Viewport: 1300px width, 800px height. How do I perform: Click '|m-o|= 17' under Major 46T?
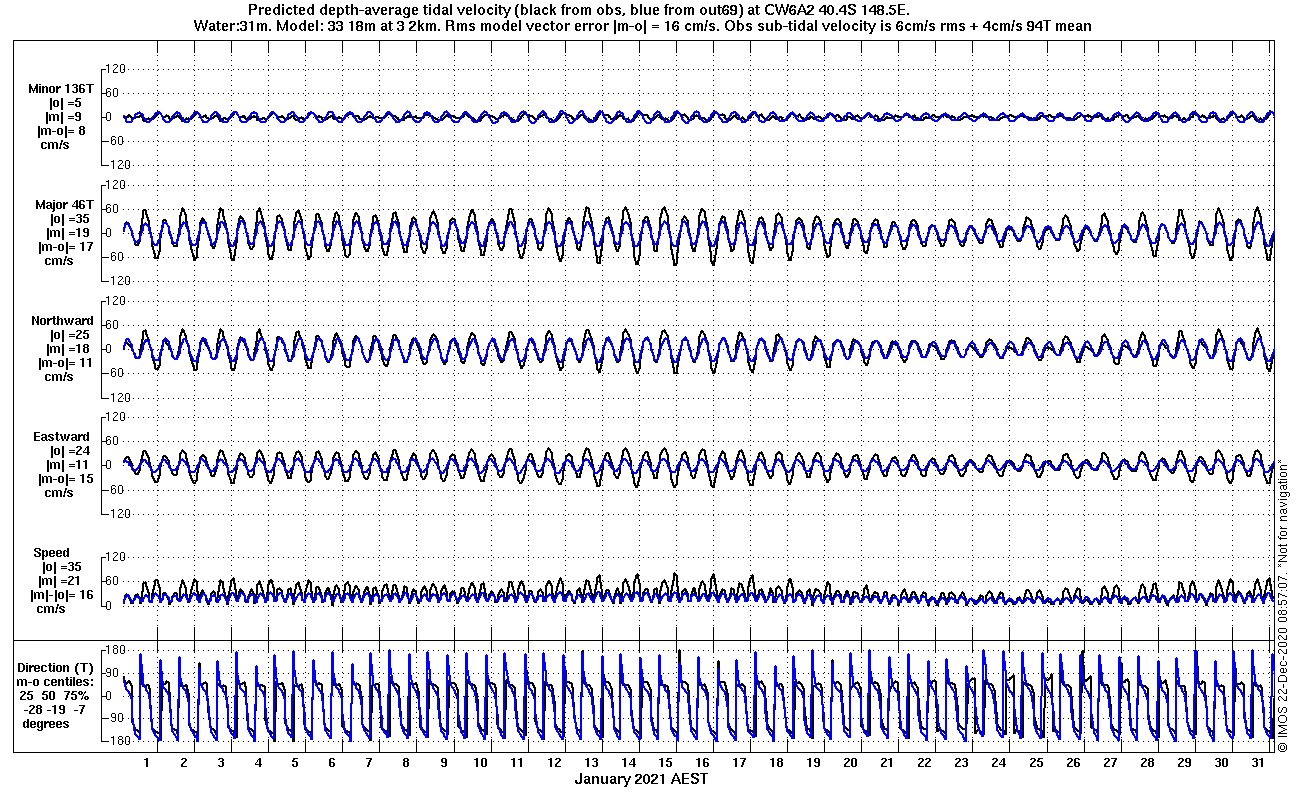click(66, 247)
